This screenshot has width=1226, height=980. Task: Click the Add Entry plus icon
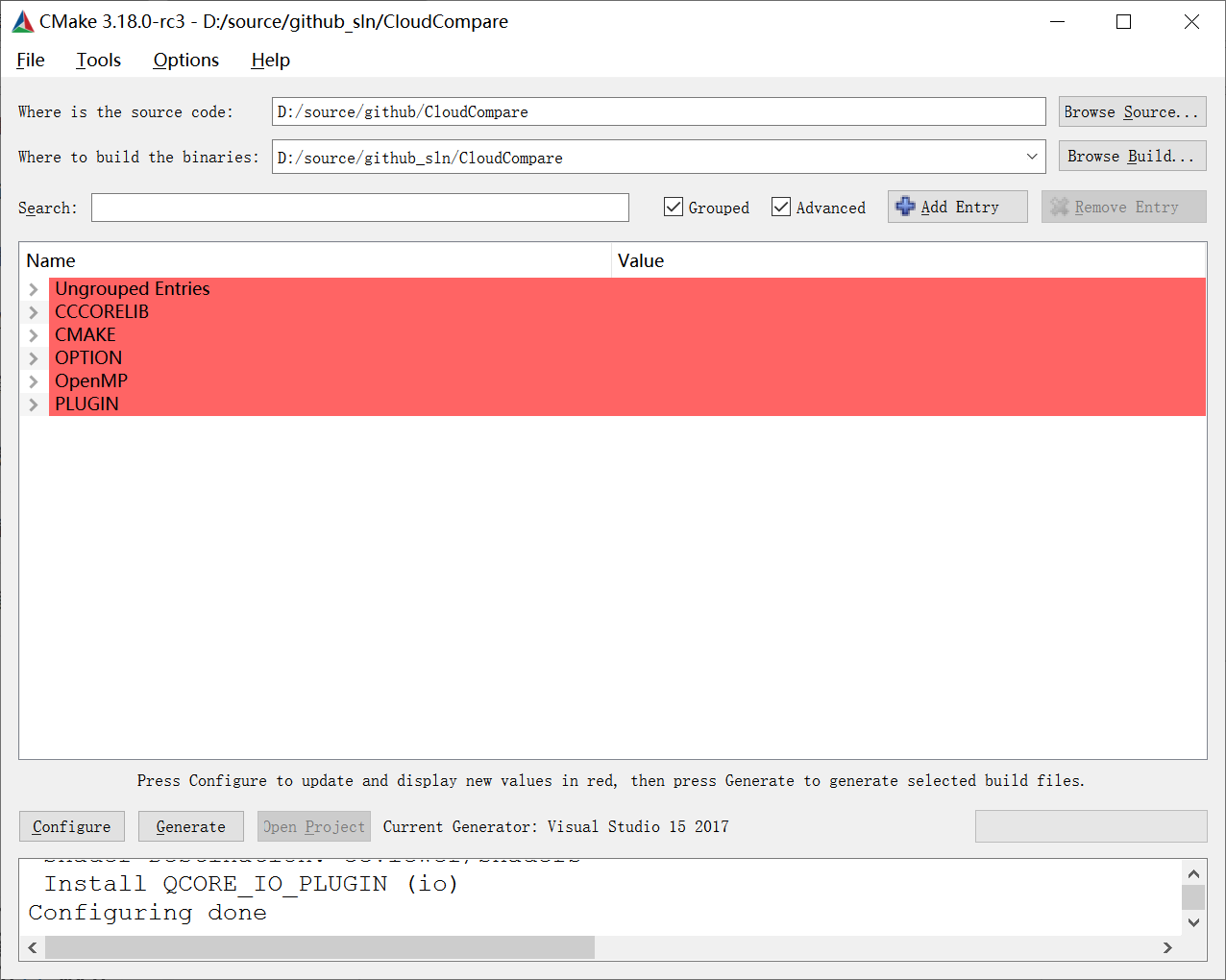(904, 206)
